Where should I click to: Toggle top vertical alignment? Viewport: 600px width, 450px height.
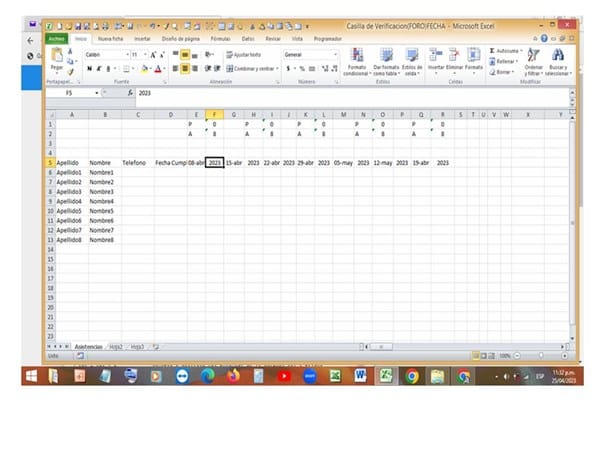click(175, 55)
